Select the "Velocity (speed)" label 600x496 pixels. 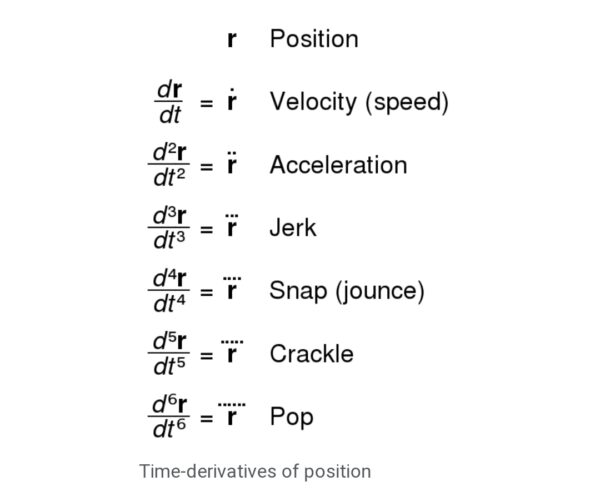tap(358, 102)
